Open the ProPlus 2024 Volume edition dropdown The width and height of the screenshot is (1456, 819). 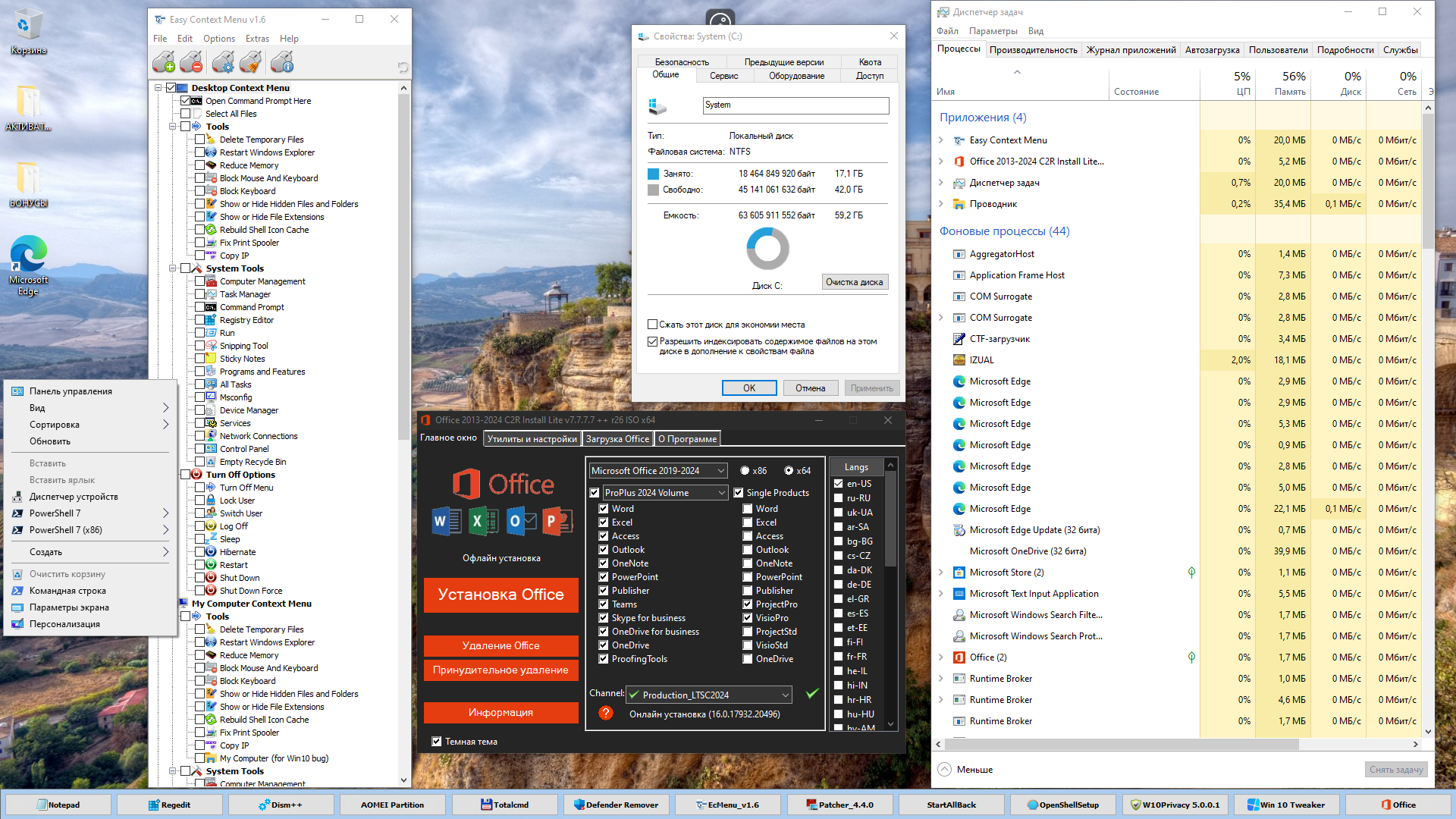coord(665,493)
